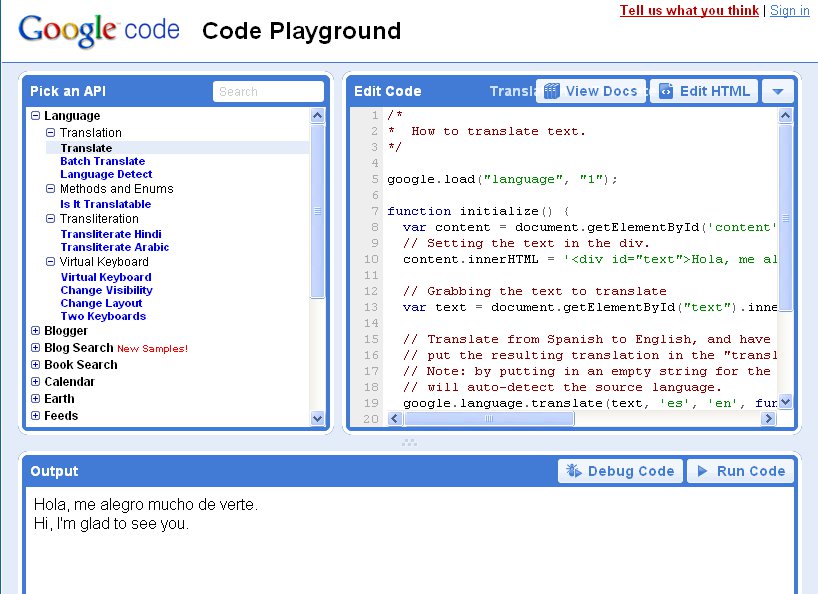Click the API list vertical scrollbar thumb
818x594 pixels.
pos(317,211)
